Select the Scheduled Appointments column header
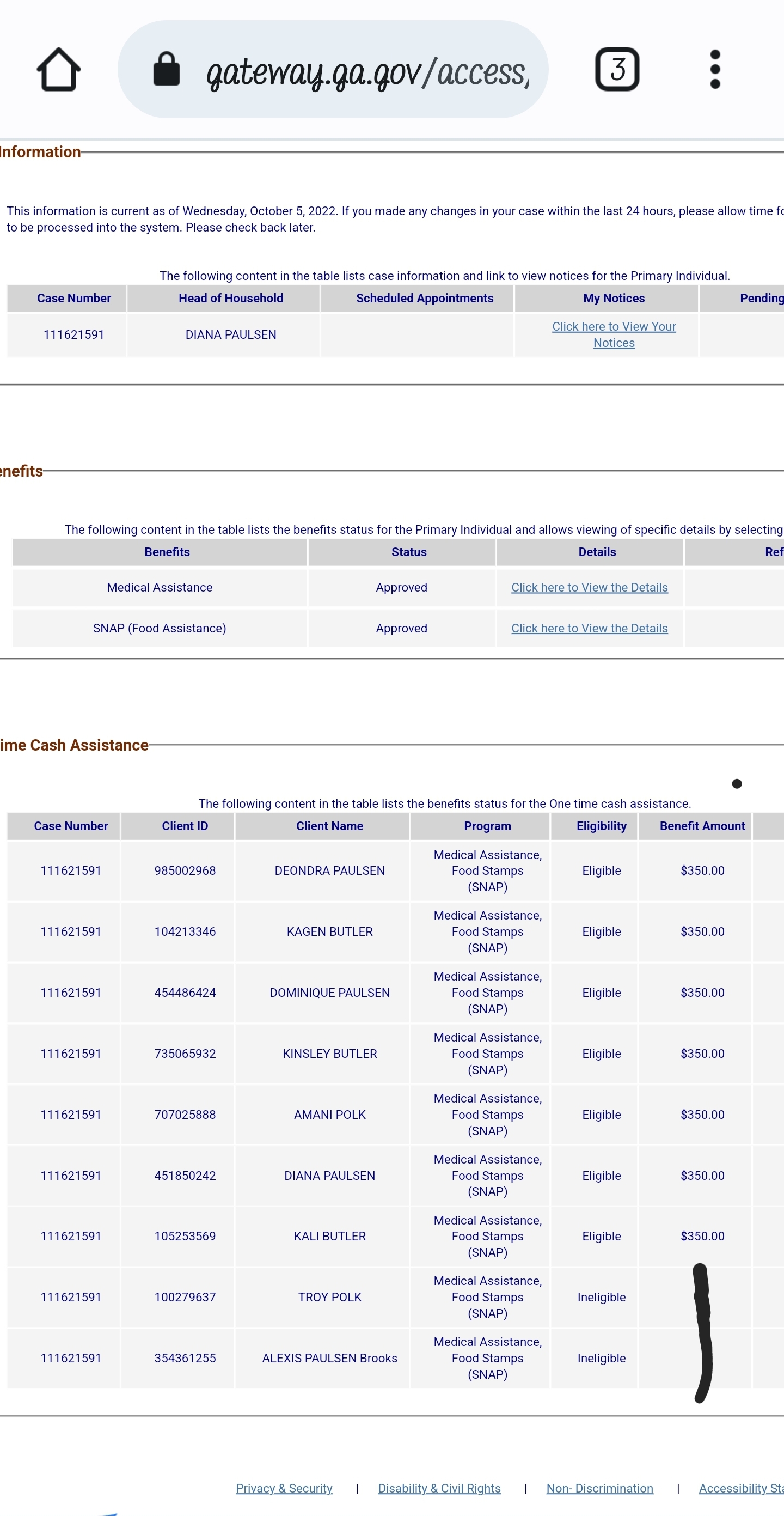The width and height of the screenshot is (784, 1516). pos(417,299)
